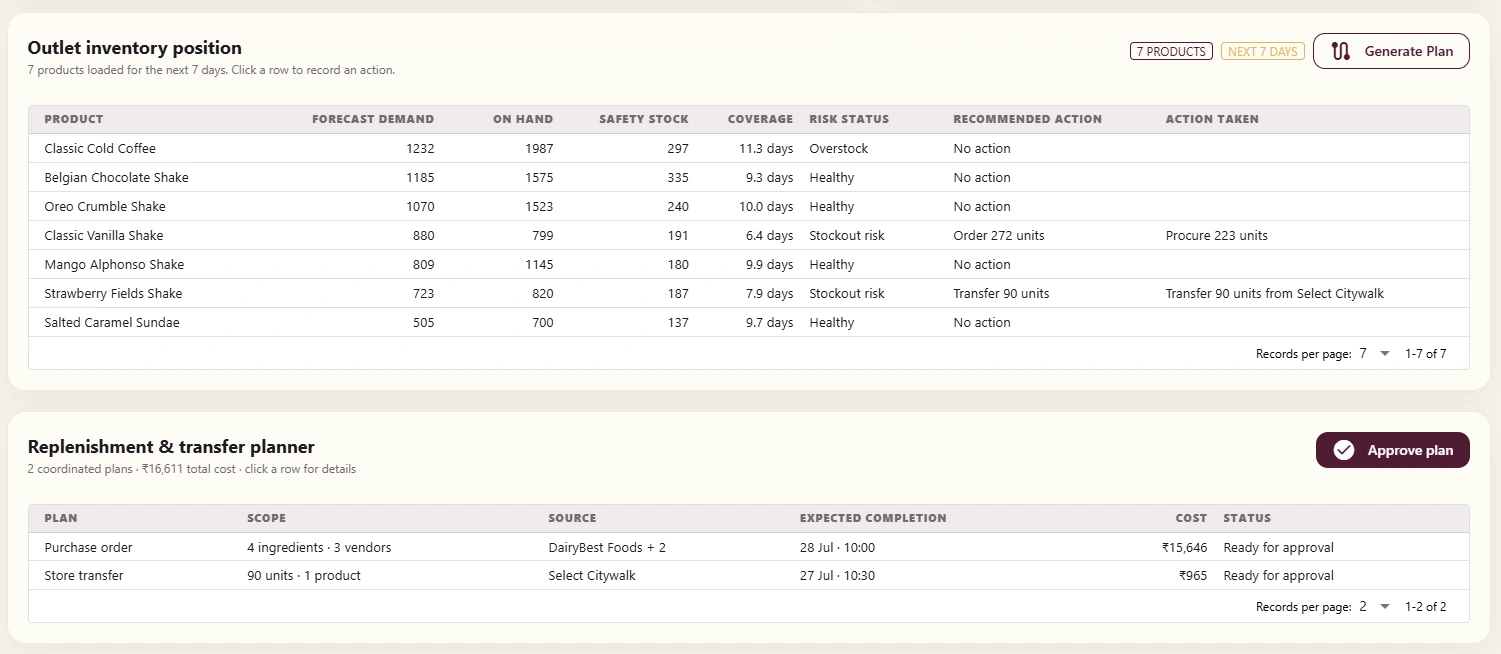Click Ready for approval on Purchase order
The image size is (1501, 654).
tap(1278, 547)
